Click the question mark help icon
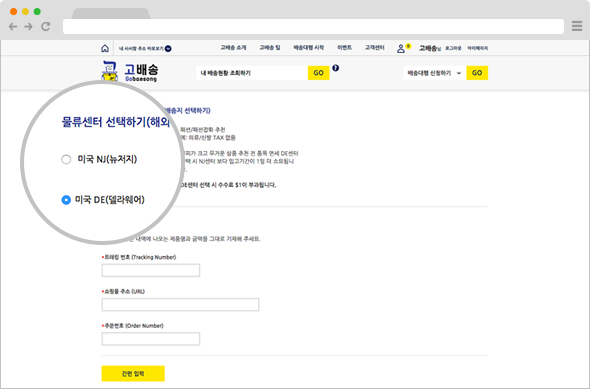This screenshot has height=389, width=590. point(336,68)
